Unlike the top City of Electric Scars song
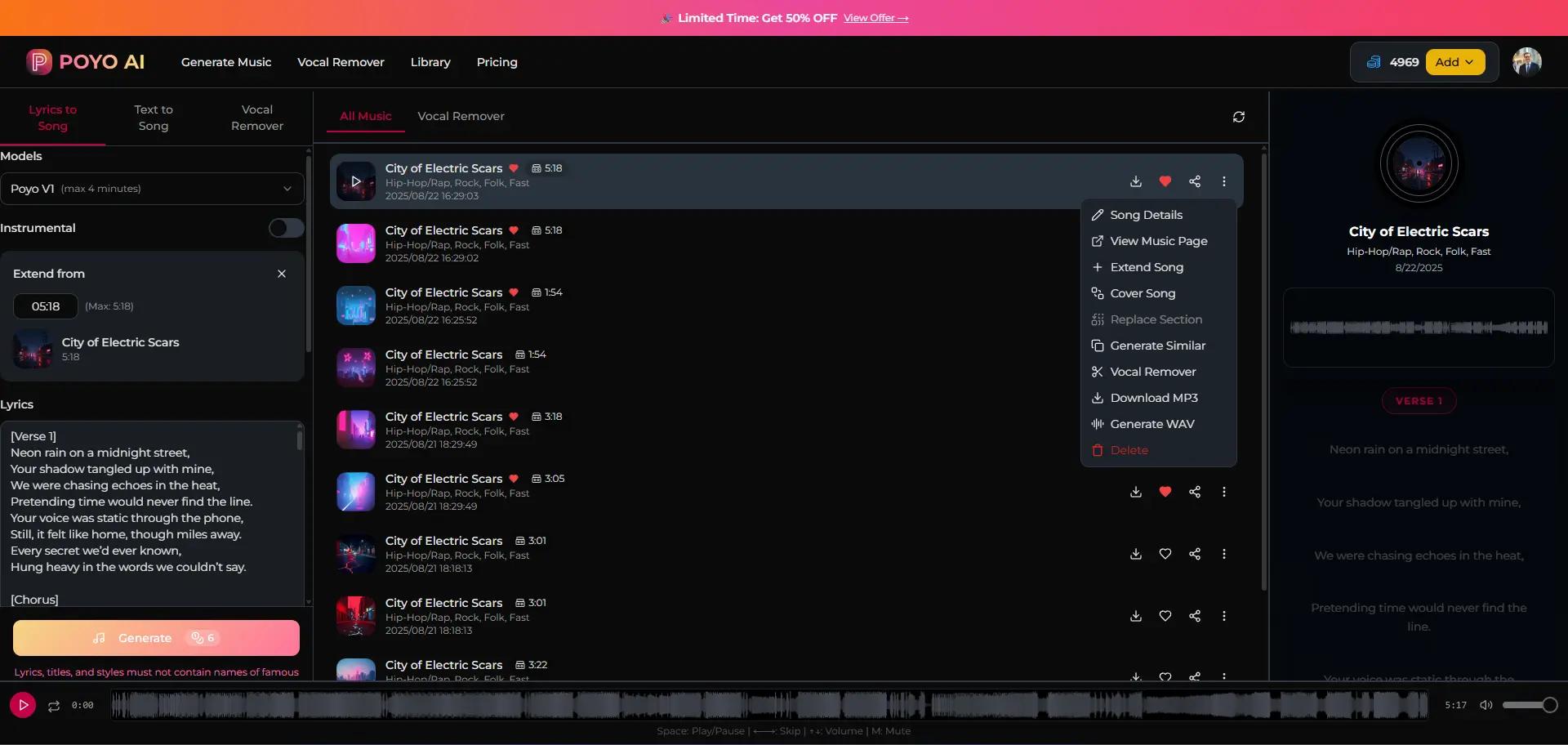 (x=1165, y=181)
